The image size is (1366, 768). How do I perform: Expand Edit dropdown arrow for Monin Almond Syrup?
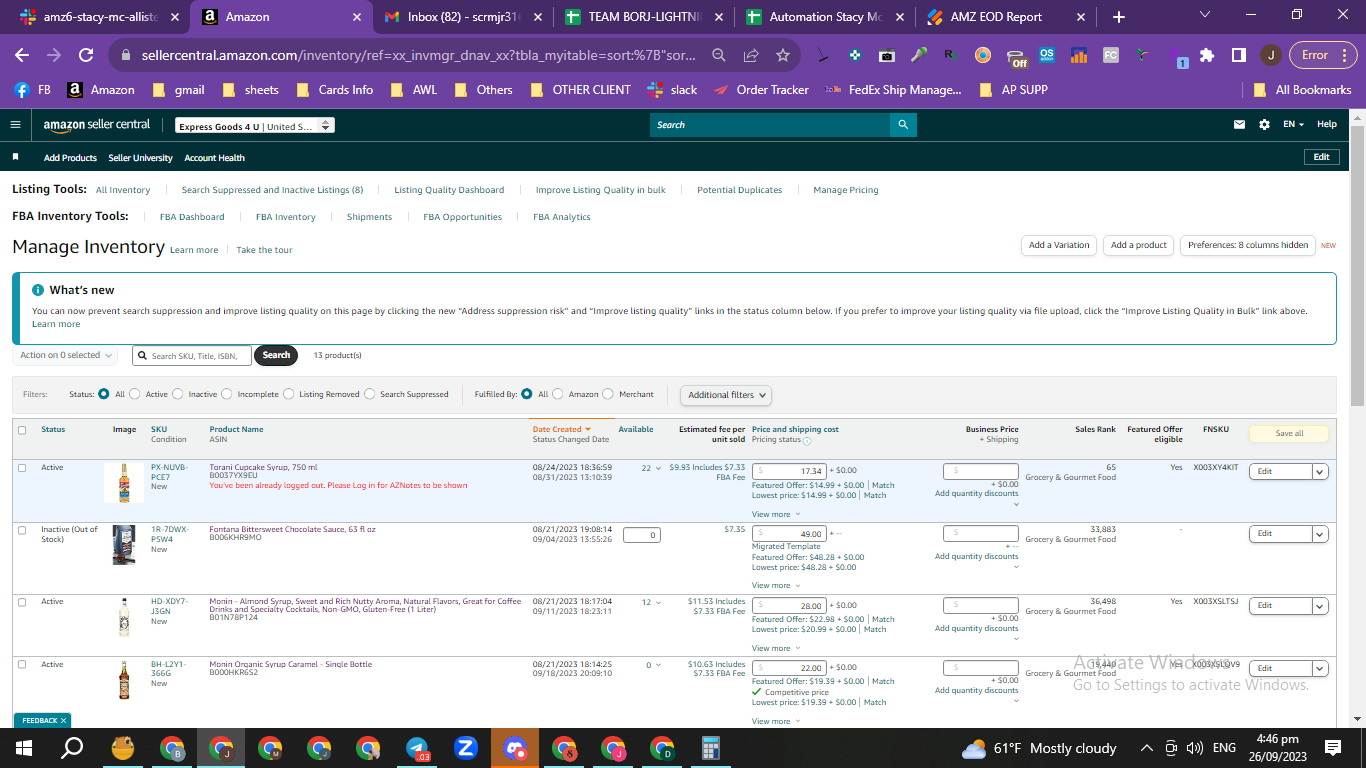pyautogui.click(x=1319, y=606)
